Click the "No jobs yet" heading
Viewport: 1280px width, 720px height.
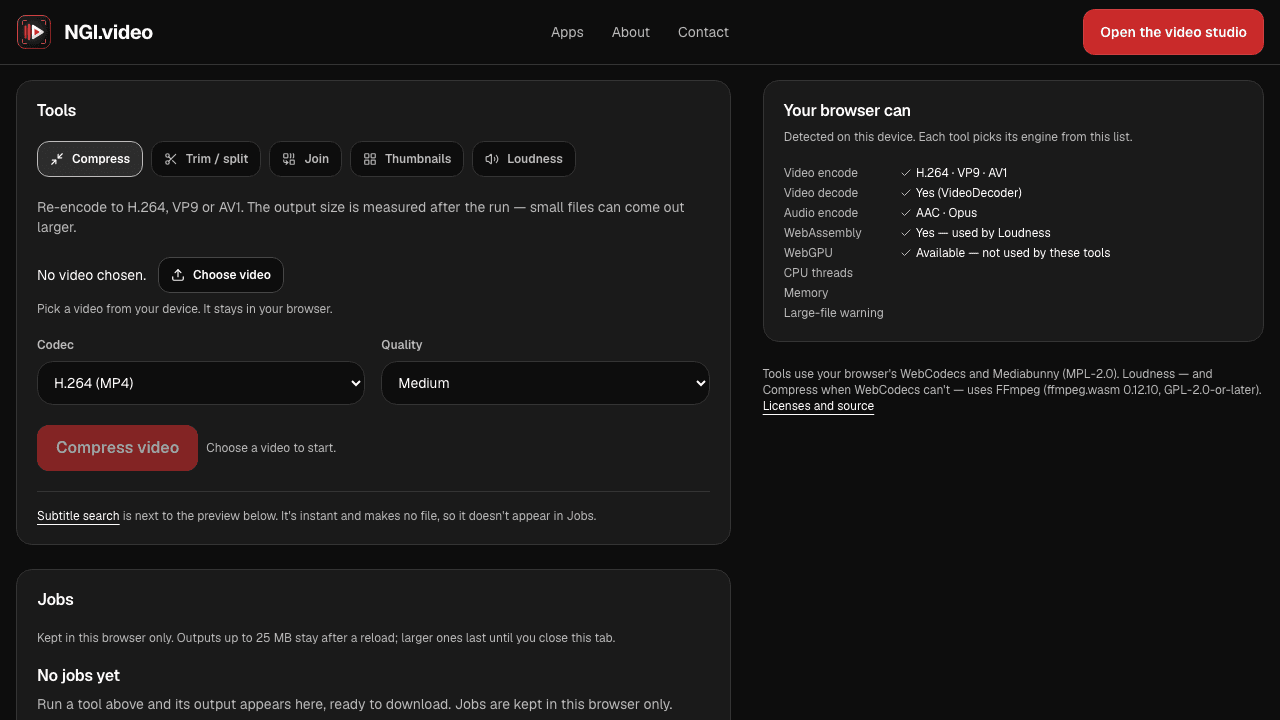78,675
